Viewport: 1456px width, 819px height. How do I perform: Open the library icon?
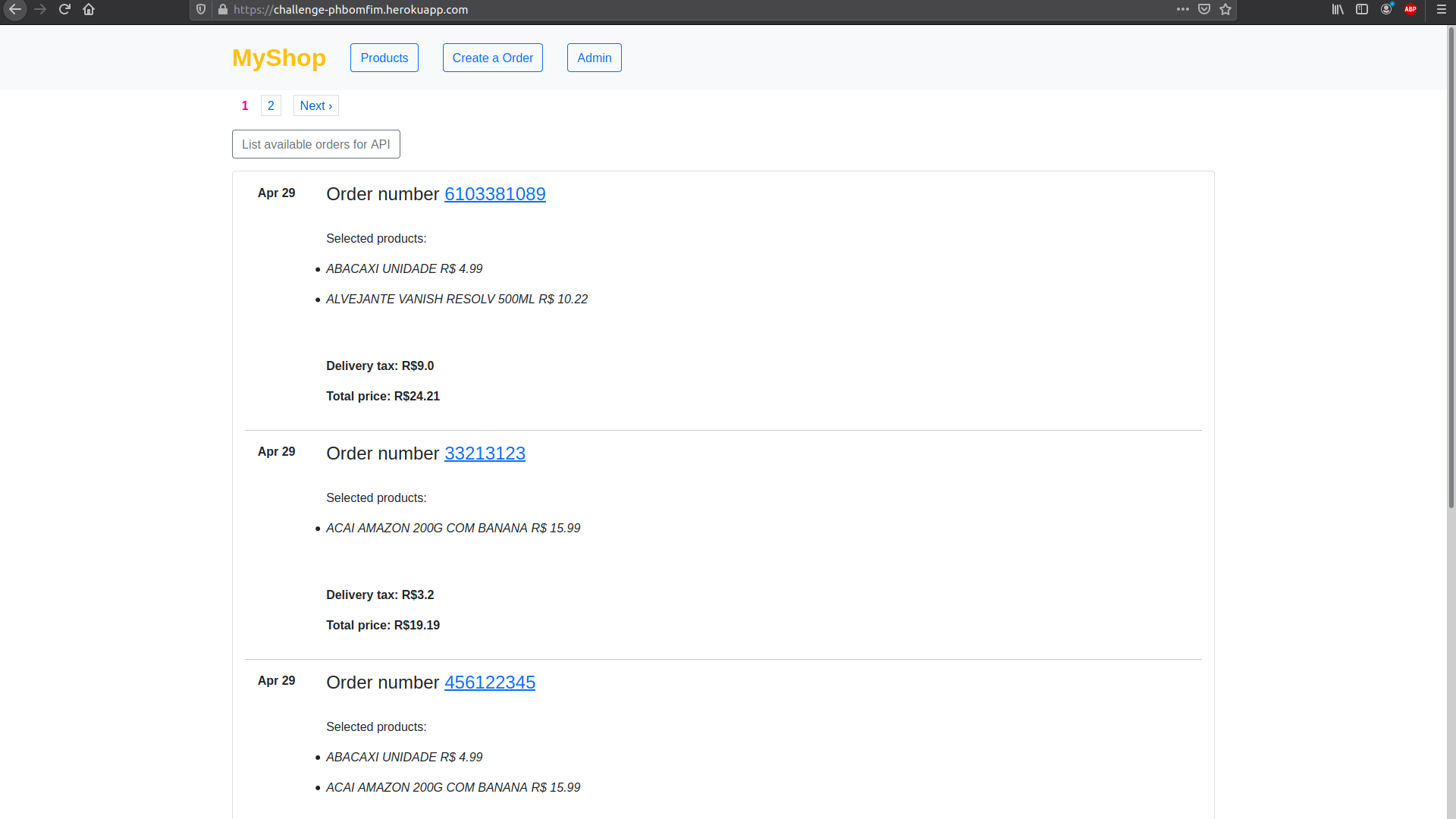pos(1338,10)
